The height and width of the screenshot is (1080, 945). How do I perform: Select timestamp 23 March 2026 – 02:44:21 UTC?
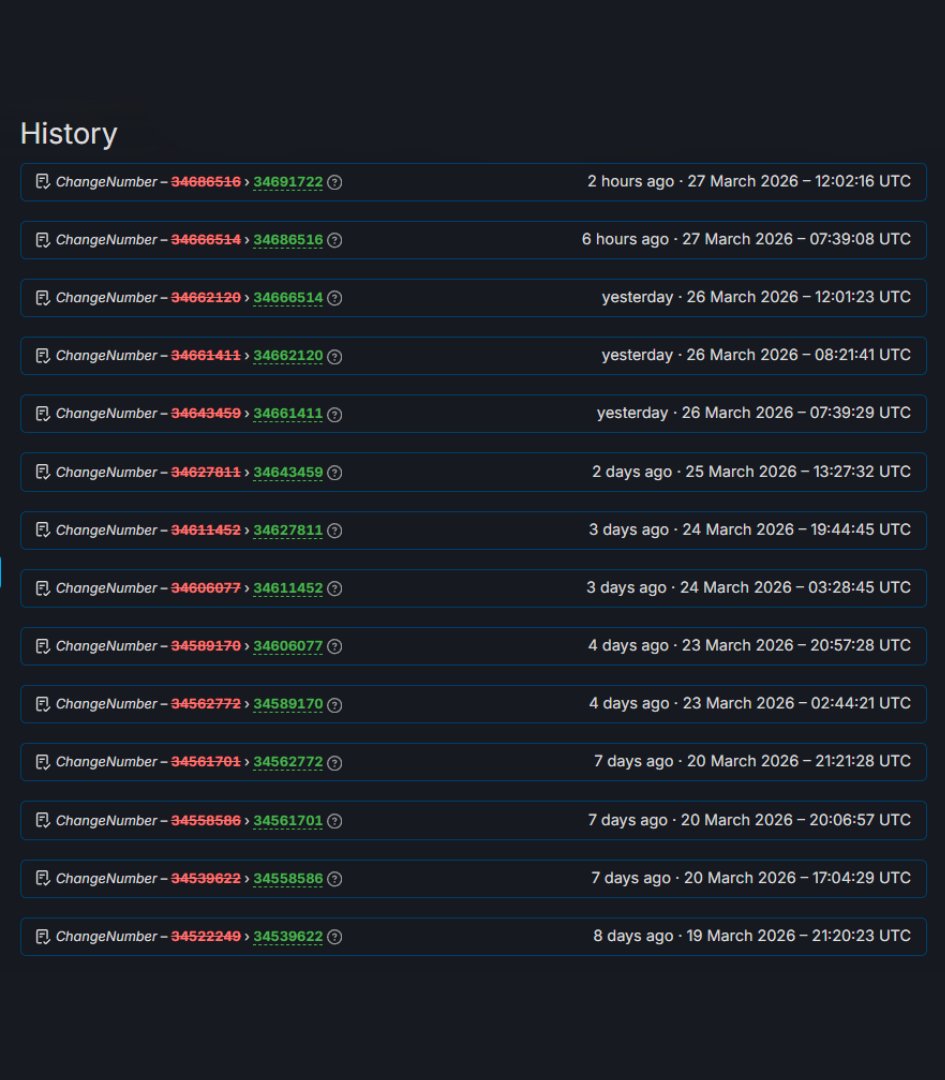[x=796, y=703]
